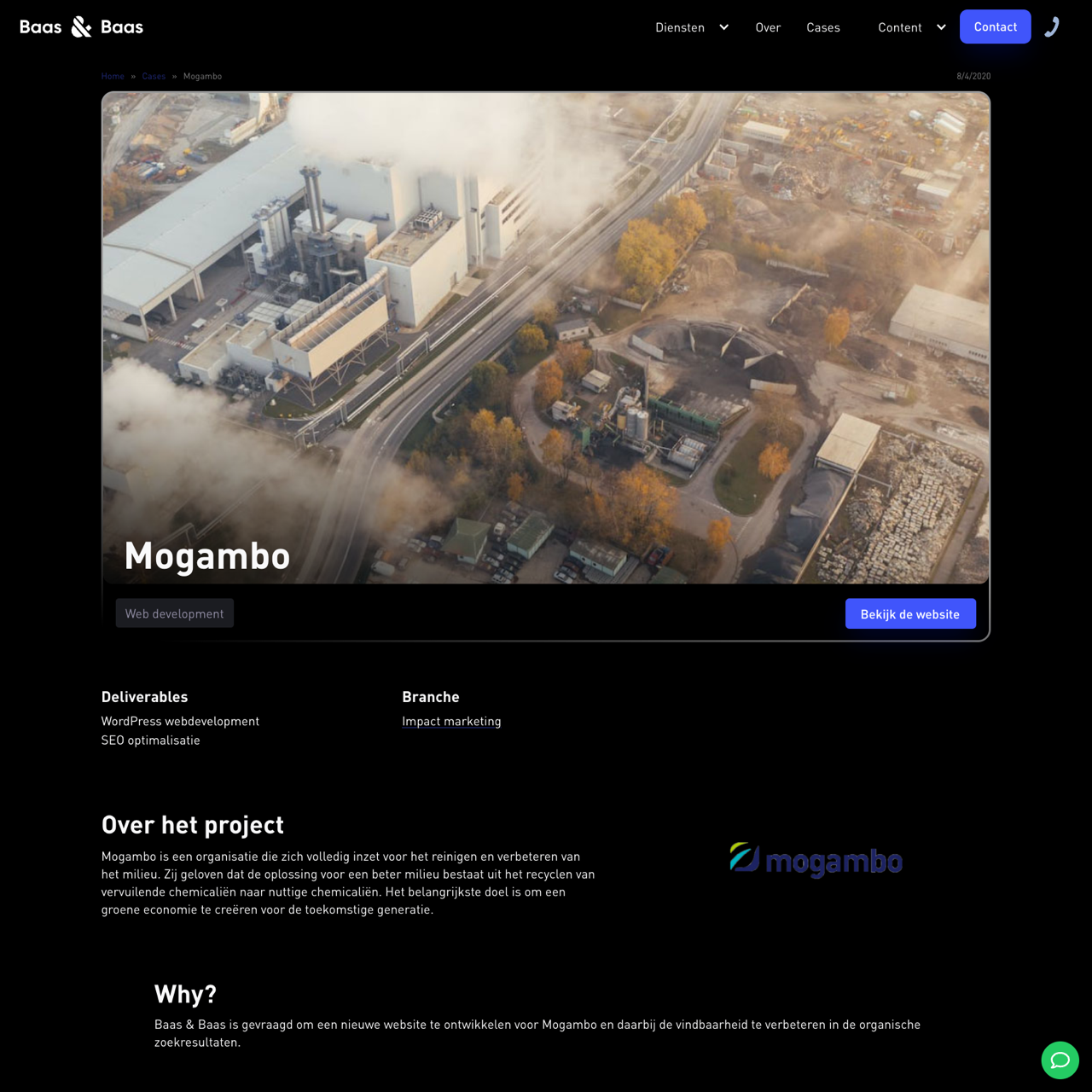Click the Home breadcrumb link

pos(113,76)
